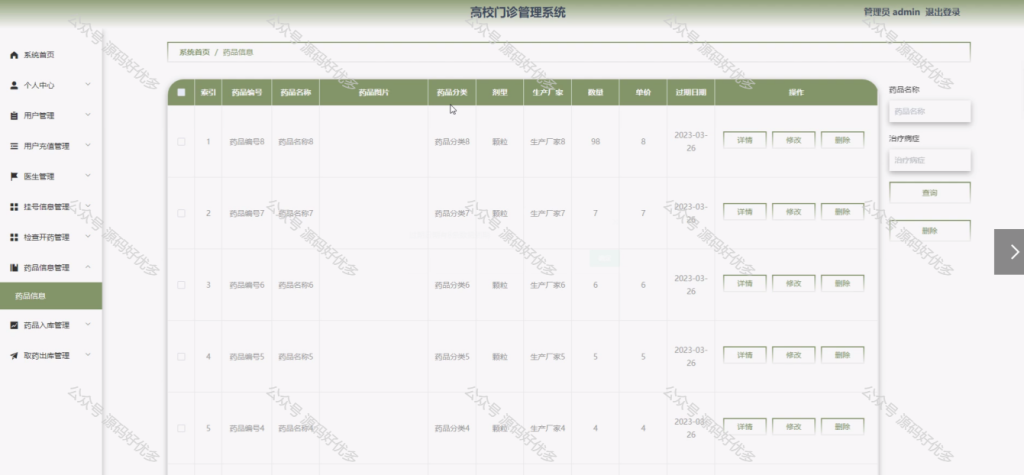The image size is (1024, 475).
Task: Click the 生产厂家8 cell
Action: pos(547,141)
